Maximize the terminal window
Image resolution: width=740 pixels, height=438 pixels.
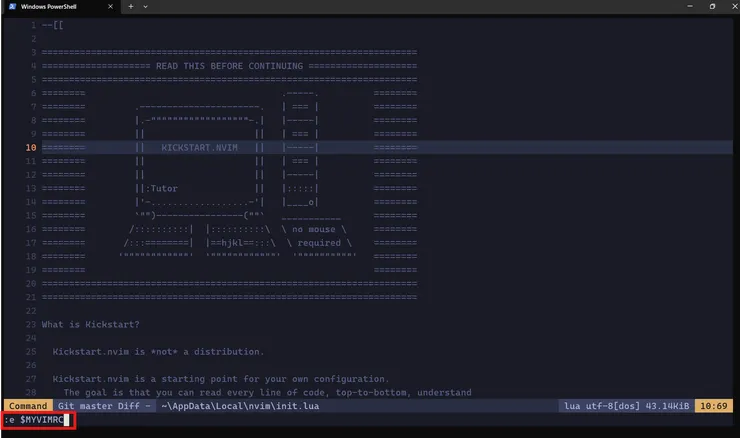coord(712,6)
